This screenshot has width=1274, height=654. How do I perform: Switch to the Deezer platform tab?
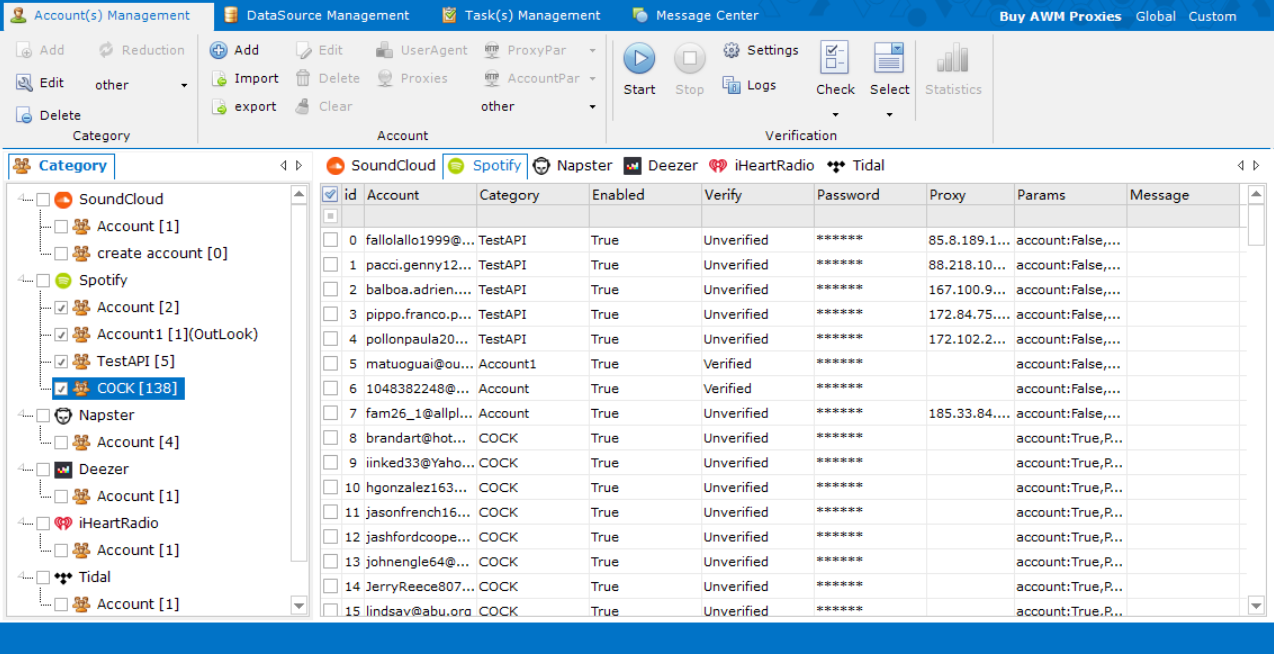pyautogui.click(x=661, y=166)
